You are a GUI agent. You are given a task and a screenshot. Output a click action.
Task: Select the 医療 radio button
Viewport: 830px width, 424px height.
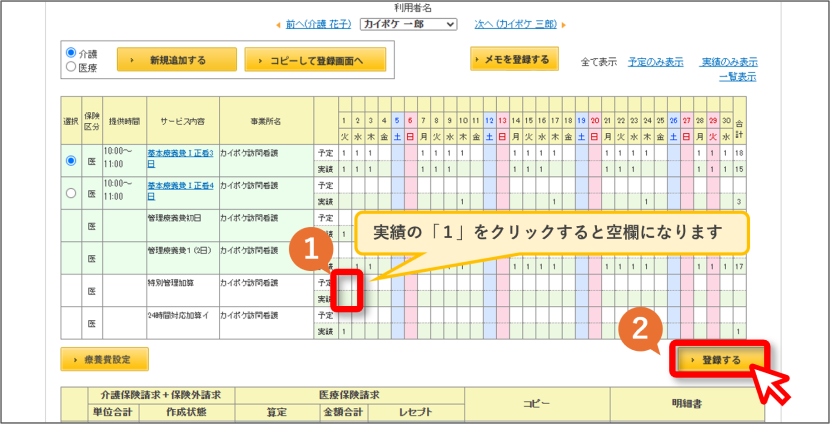pyautogui.click(x=71, y=67)
